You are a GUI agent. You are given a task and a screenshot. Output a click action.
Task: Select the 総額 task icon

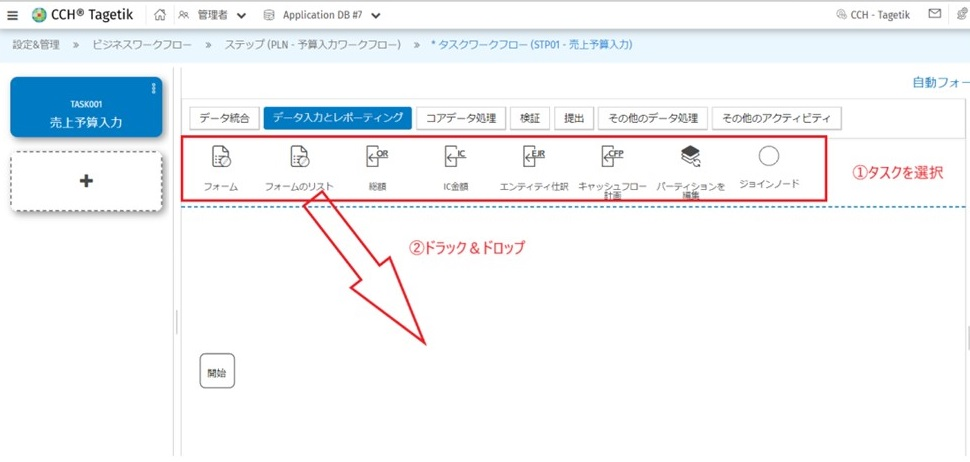tap(377, 157)
